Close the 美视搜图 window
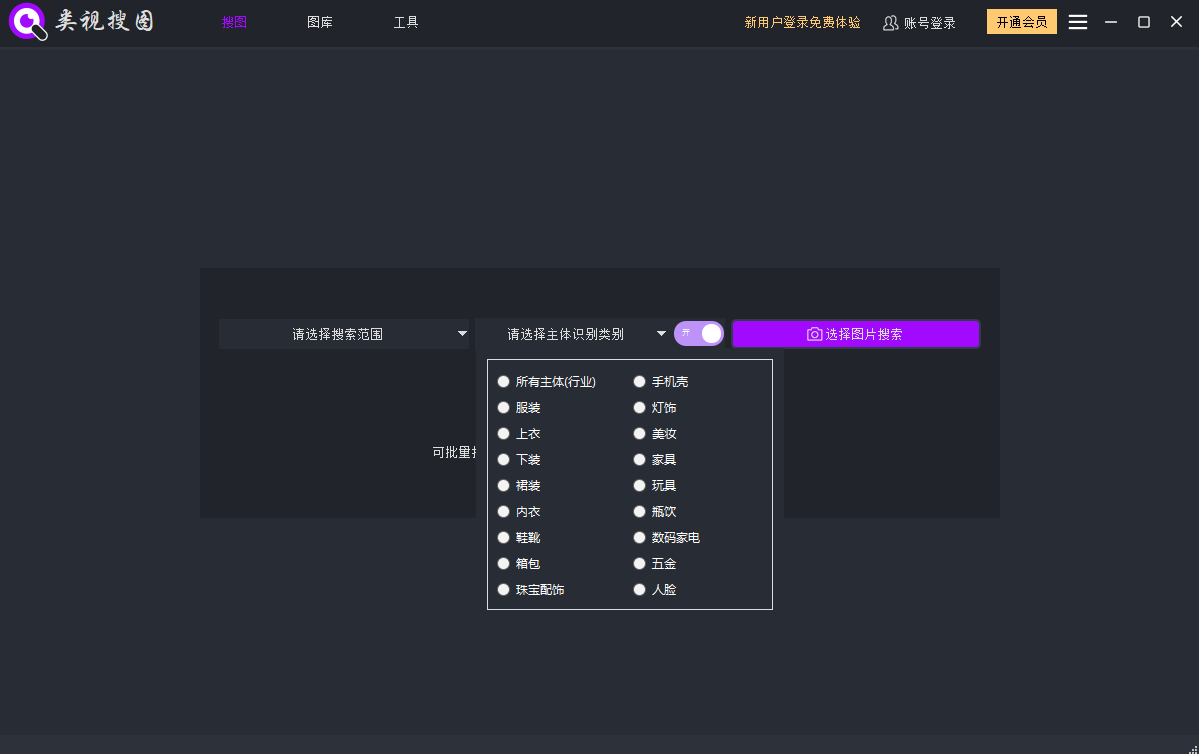This screenshot has width=1199, height=754. (x=1176, y=22)
